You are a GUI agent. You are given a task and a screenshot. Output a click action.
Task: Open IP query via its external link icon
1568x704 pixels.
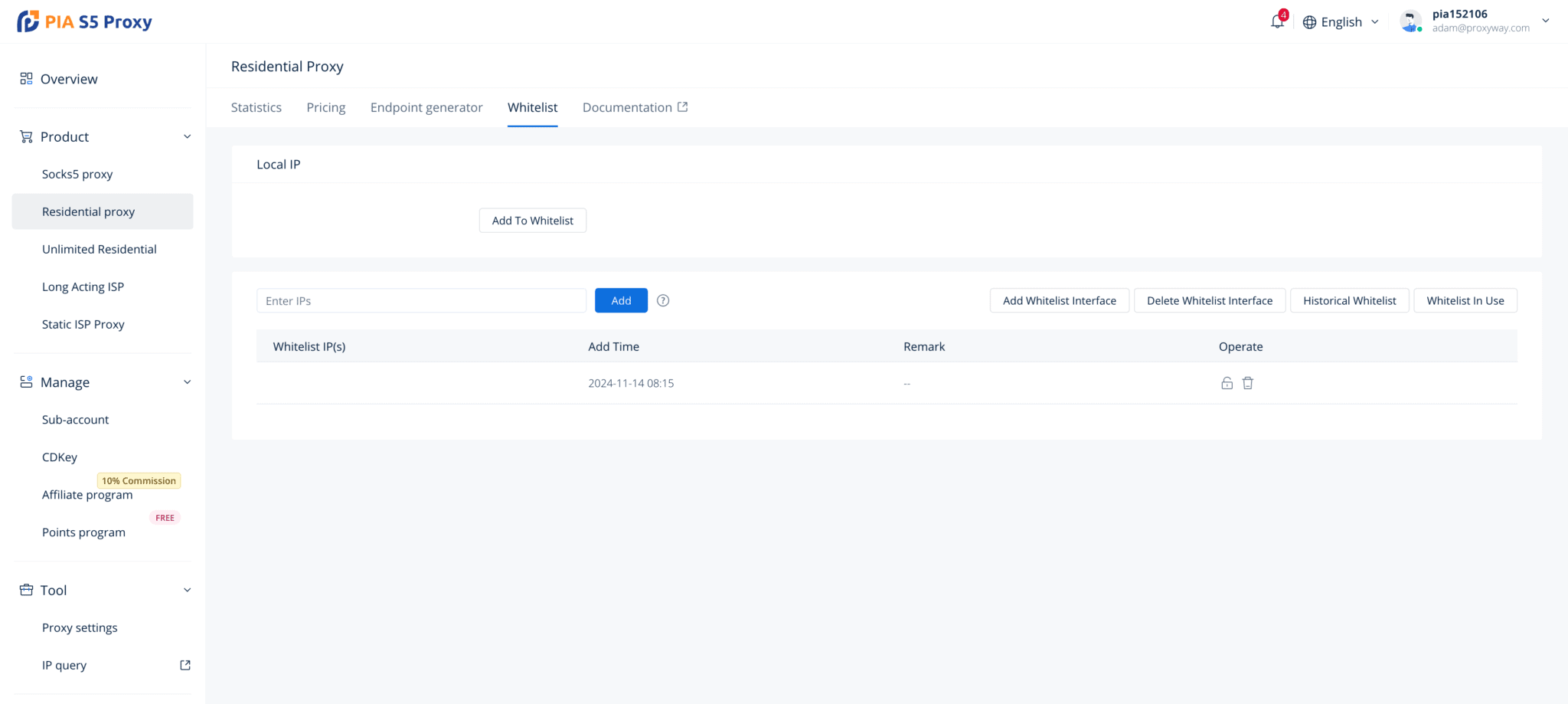tap(185, 665)
